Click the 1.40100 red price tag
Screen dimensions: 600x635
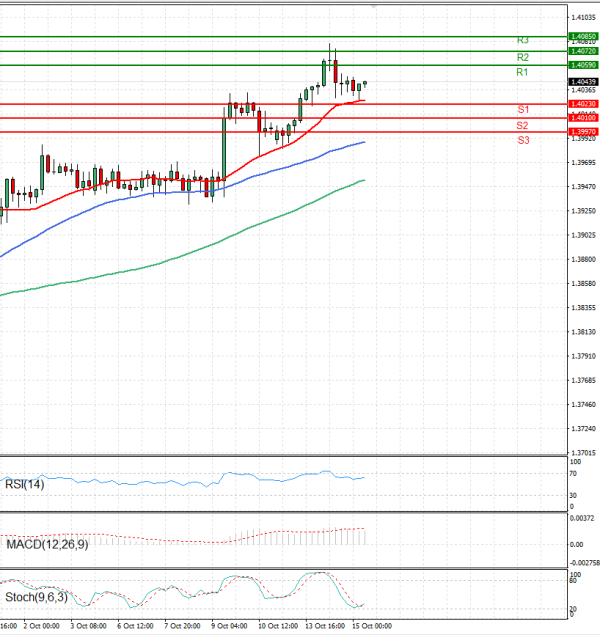click(583, 118)
